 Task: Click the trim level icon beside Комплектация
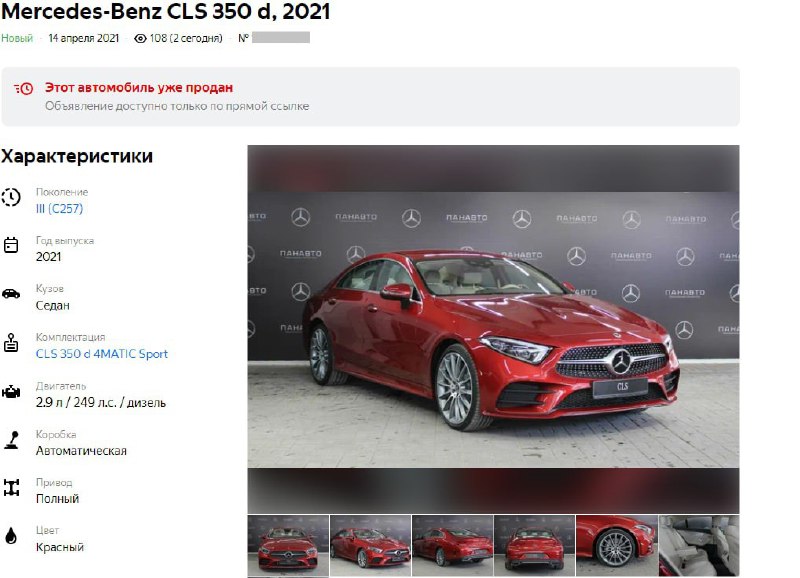click(x=11, y=342)
